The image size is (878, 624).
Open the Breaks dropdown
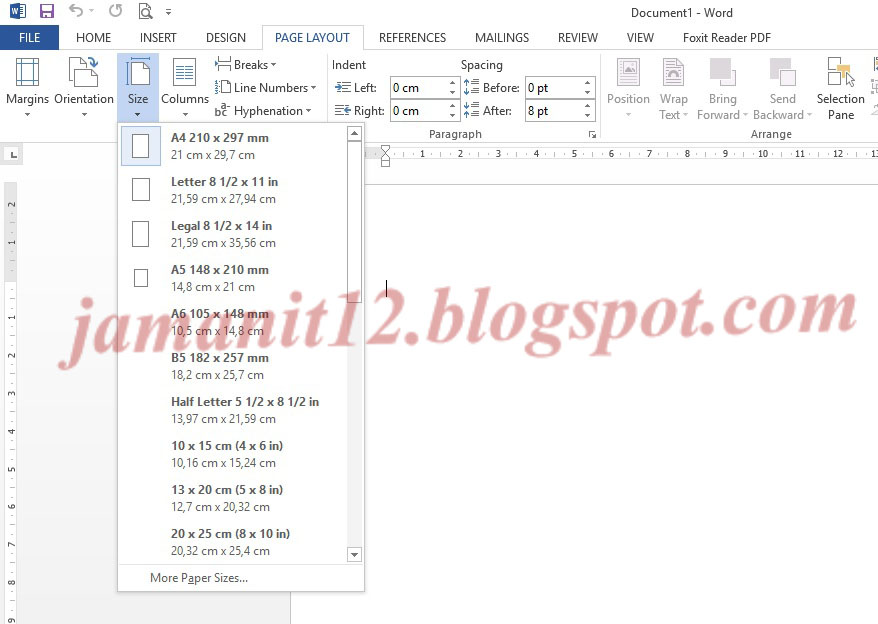click(x=245, y=64)
